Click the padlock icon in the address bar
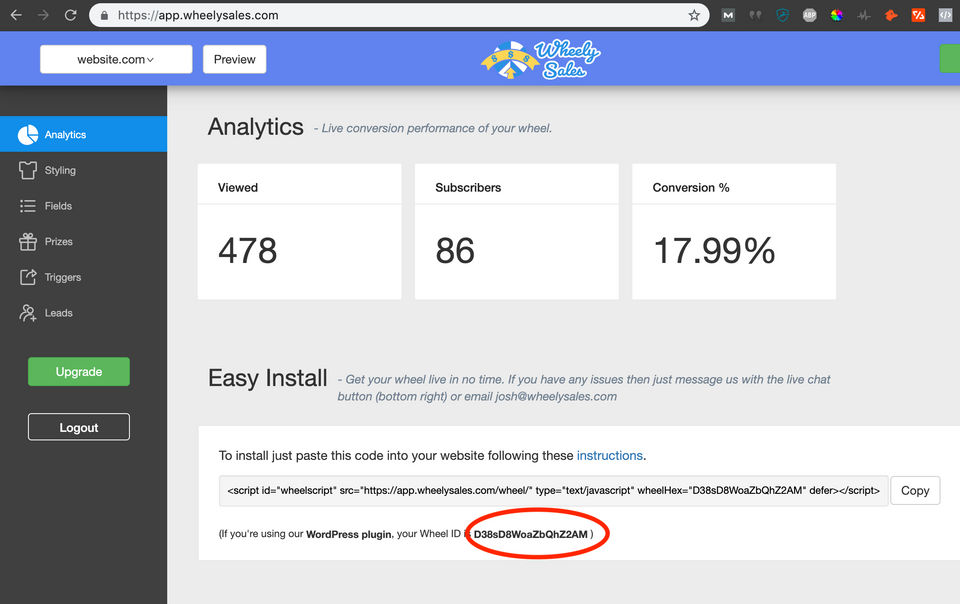Viewport: 960px width, 604px height. (x=104, y=15)
